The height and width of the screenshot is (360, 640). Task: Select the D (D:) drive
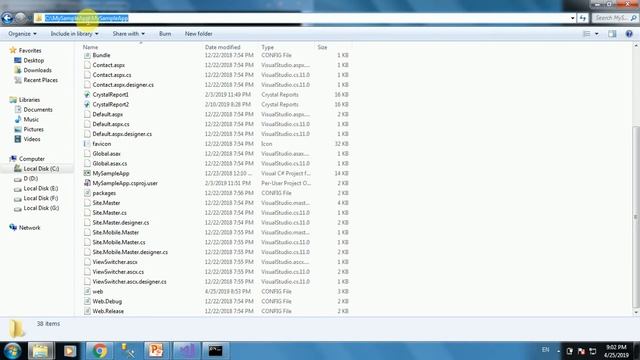31,178
